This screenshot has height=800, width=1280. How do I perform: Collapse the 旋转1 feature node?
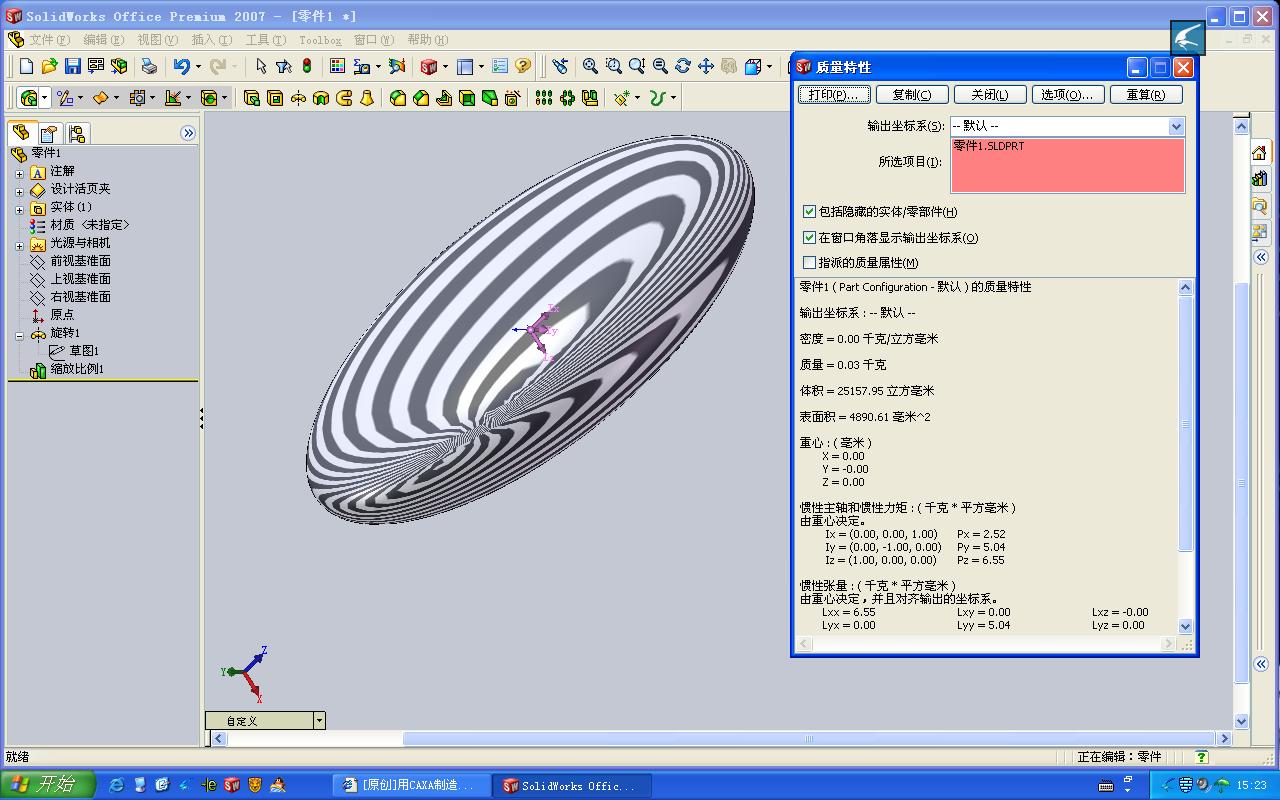pyautogui.click(x=19, y=336)
